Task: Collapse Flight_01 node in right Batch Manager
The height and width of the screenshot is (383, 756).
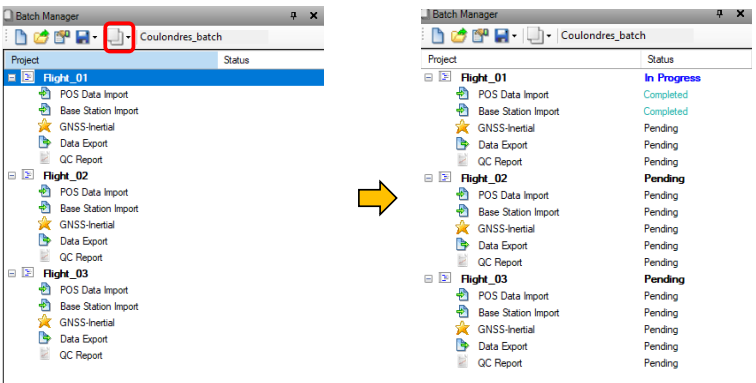Action: [x=428, y=78]
